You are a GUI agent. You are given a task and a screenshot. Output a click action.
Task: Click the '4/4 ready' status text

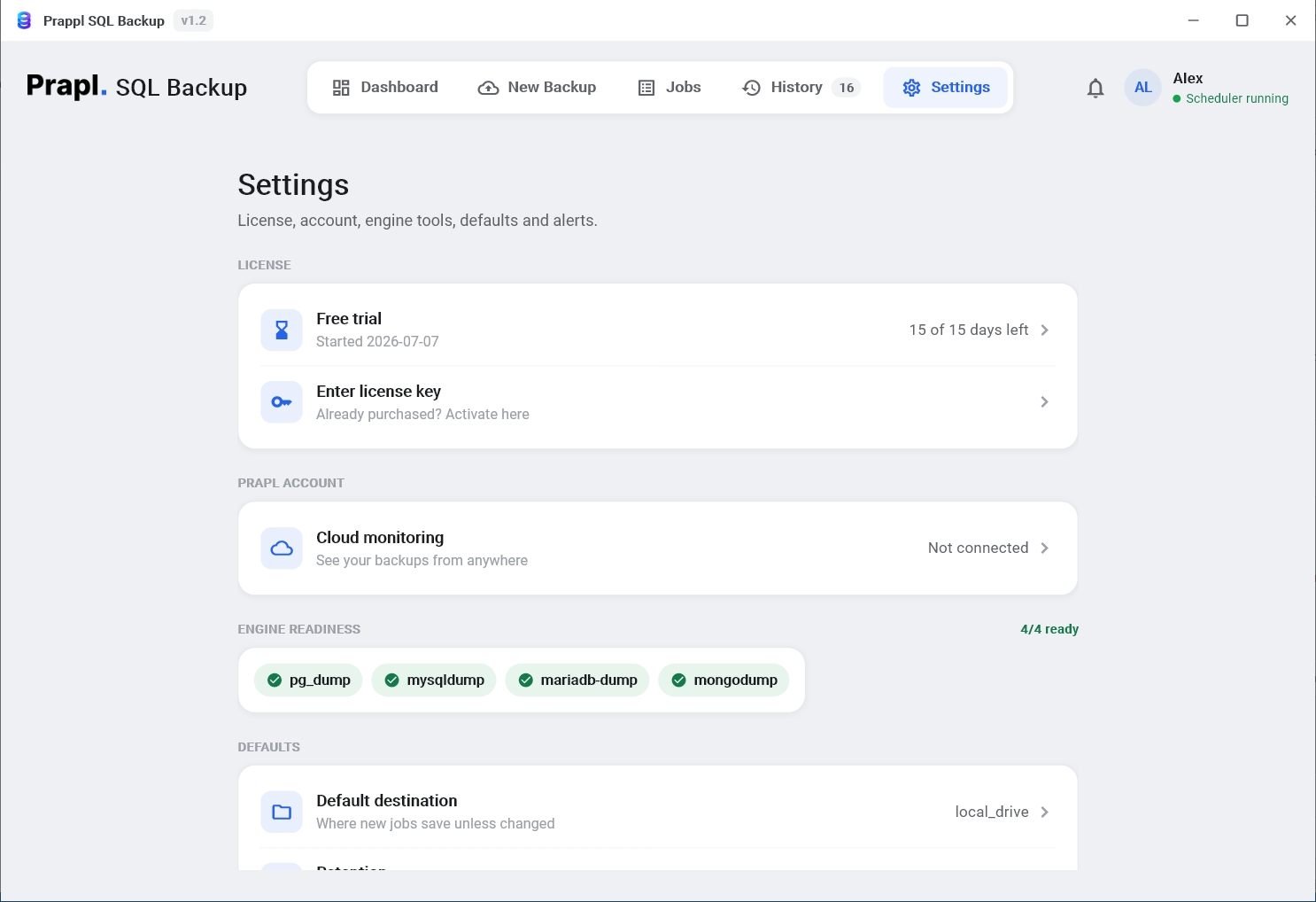pos(1049,629)
